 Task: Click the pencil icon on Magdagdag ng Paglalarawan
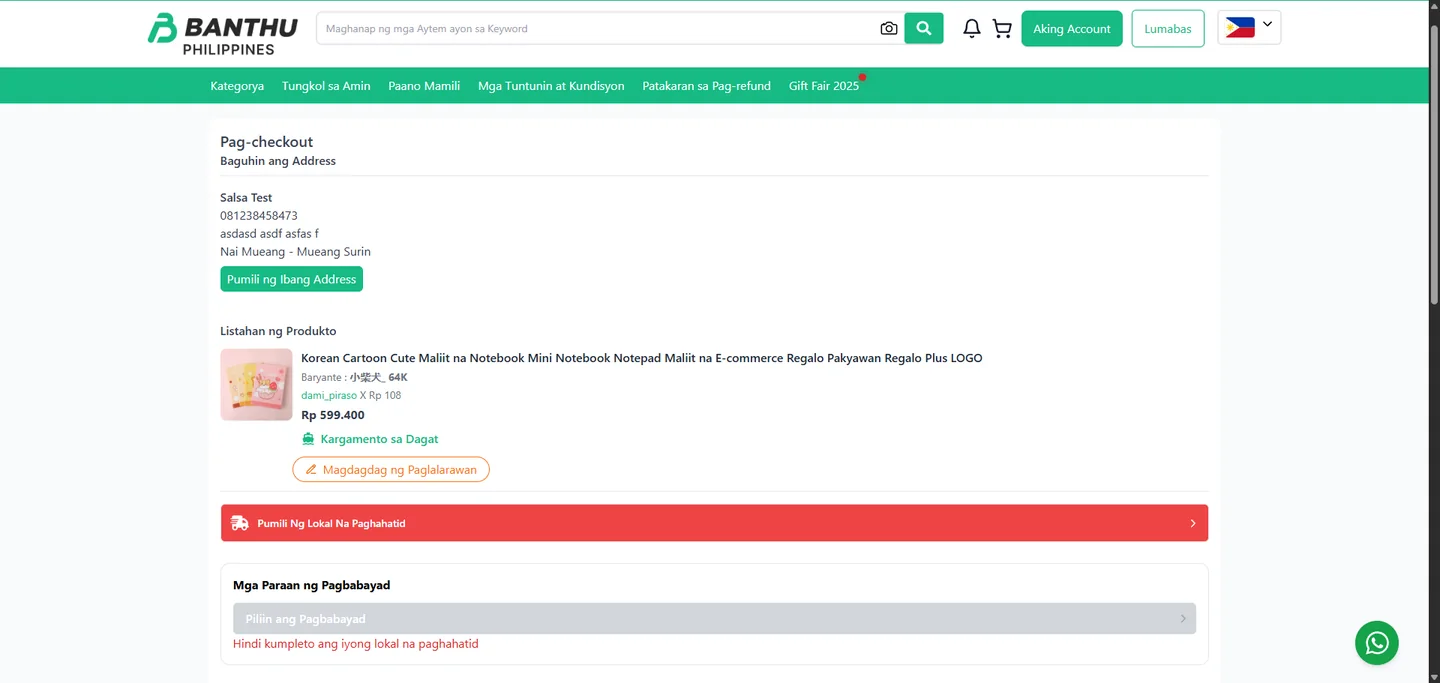pyautogui.click(x=311, y=470)
